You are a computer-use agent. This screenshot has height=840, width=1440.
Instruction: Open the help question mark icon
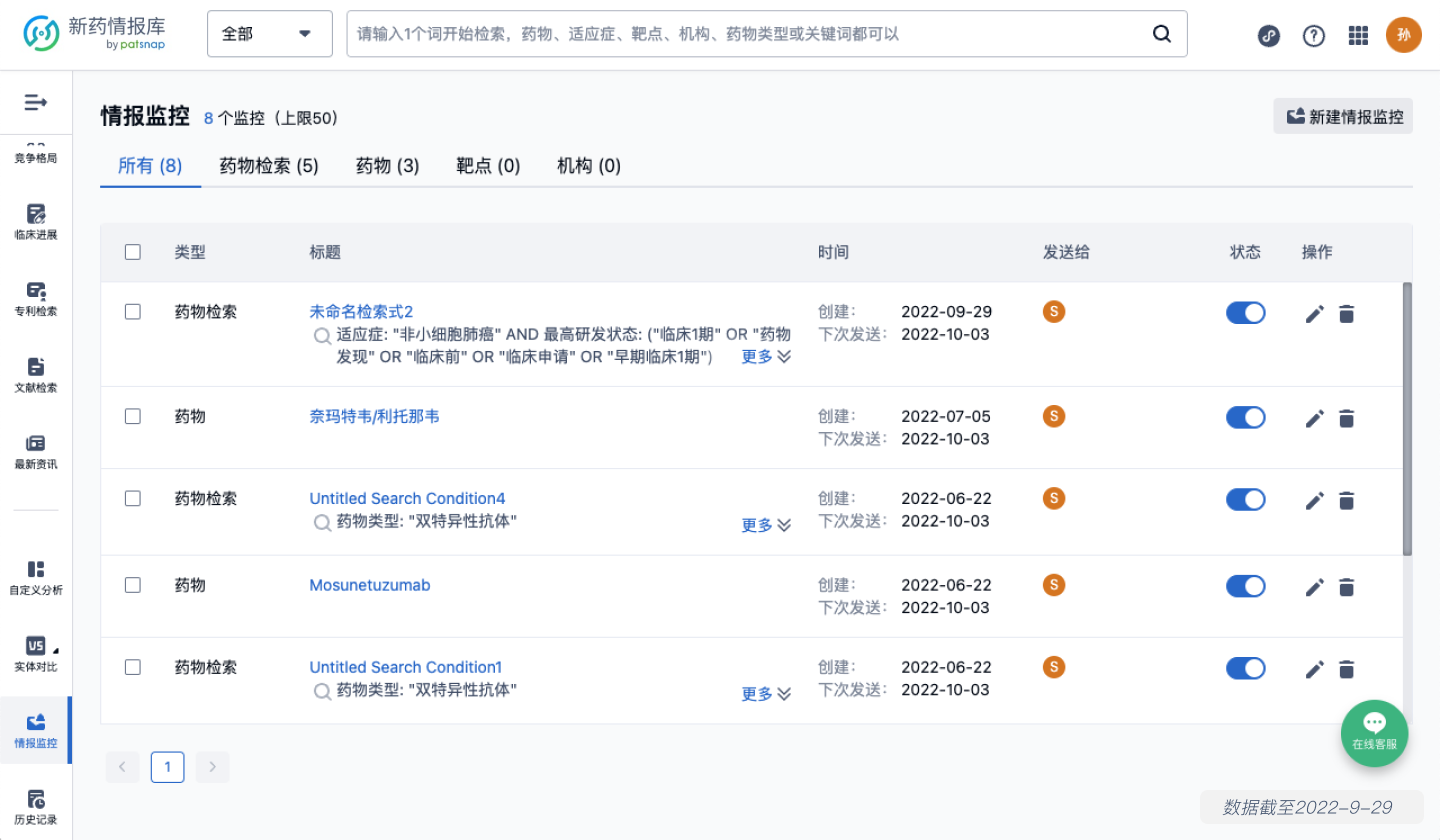click(x=1314, y=36)
